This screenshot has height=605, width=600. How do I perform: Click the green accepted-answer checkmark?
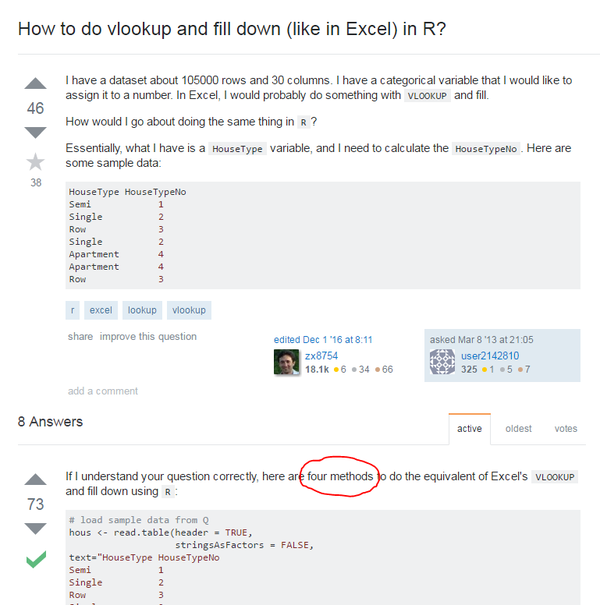click(36, 559)
